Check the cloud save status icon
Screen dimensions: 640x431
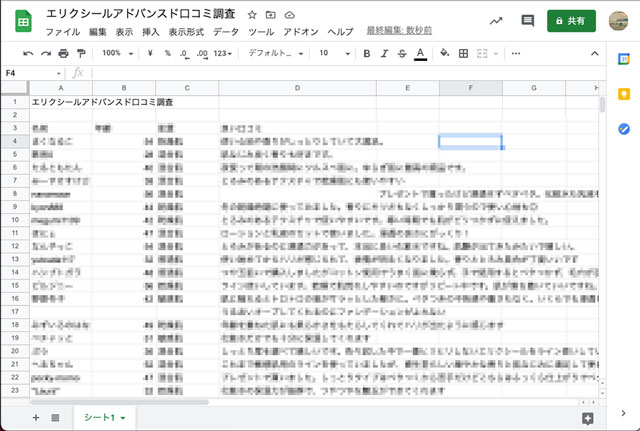click(x=289, y=15)
